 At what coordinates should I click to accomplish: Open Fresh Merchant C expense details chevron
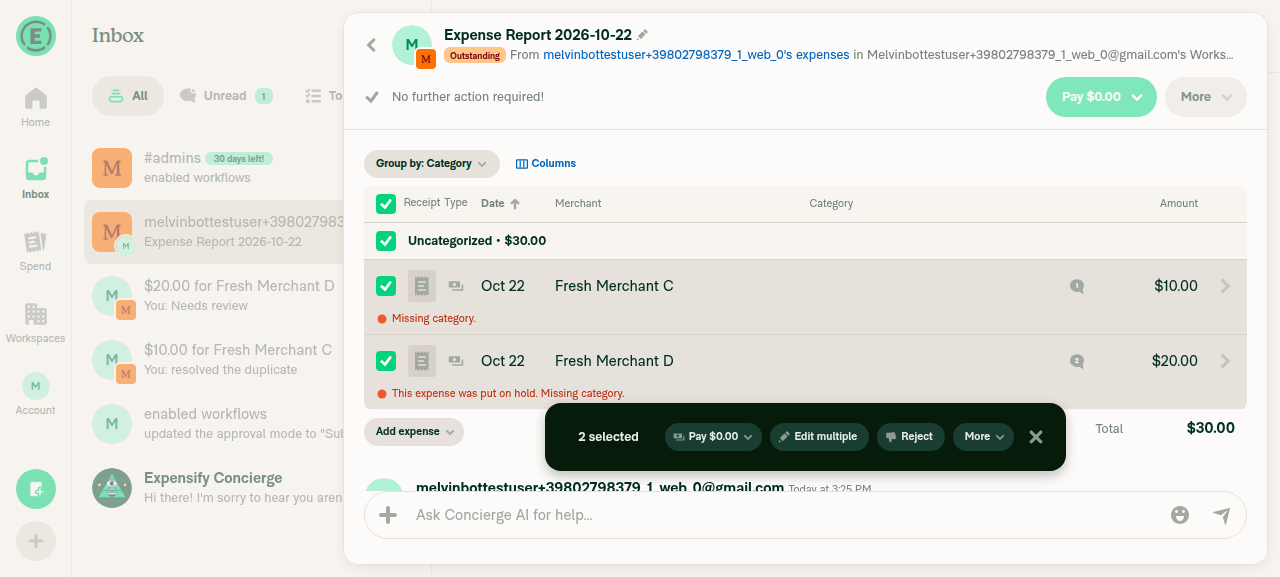[x=1226, y=286]
